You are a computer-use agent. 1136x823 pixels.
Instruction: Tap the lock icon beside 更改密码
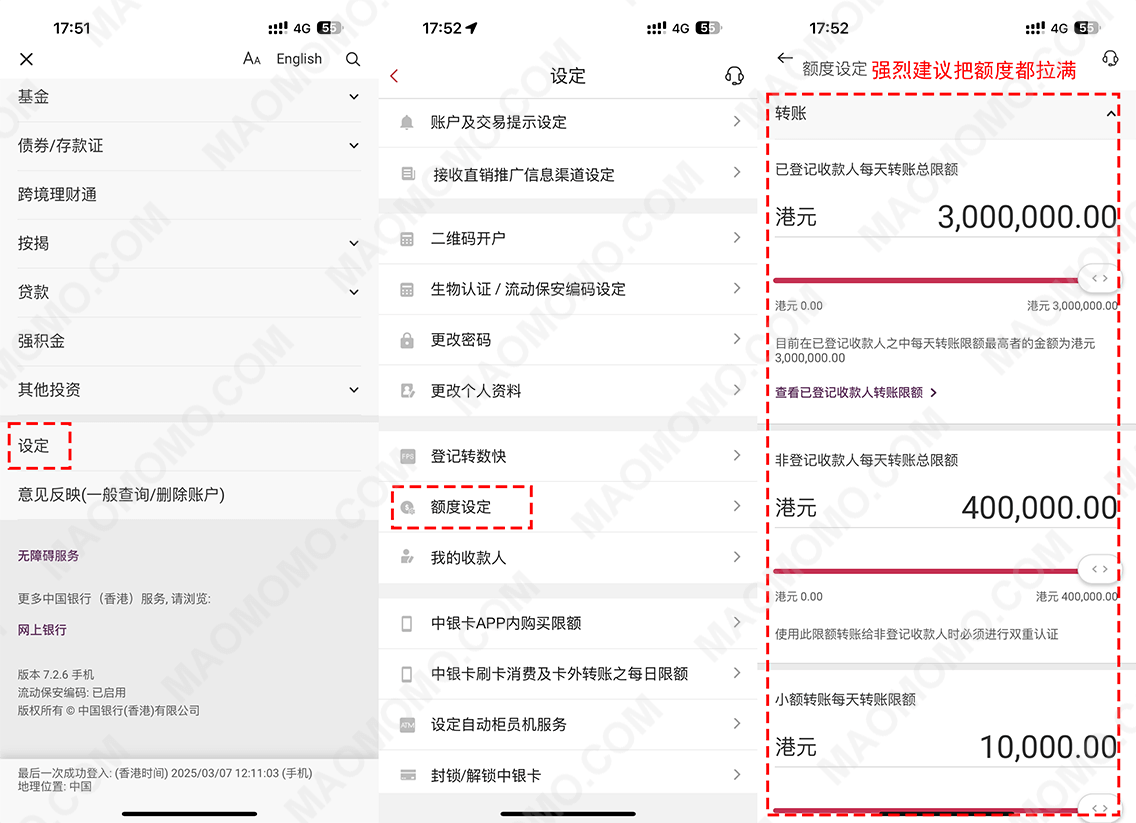(x=407, y=340)
